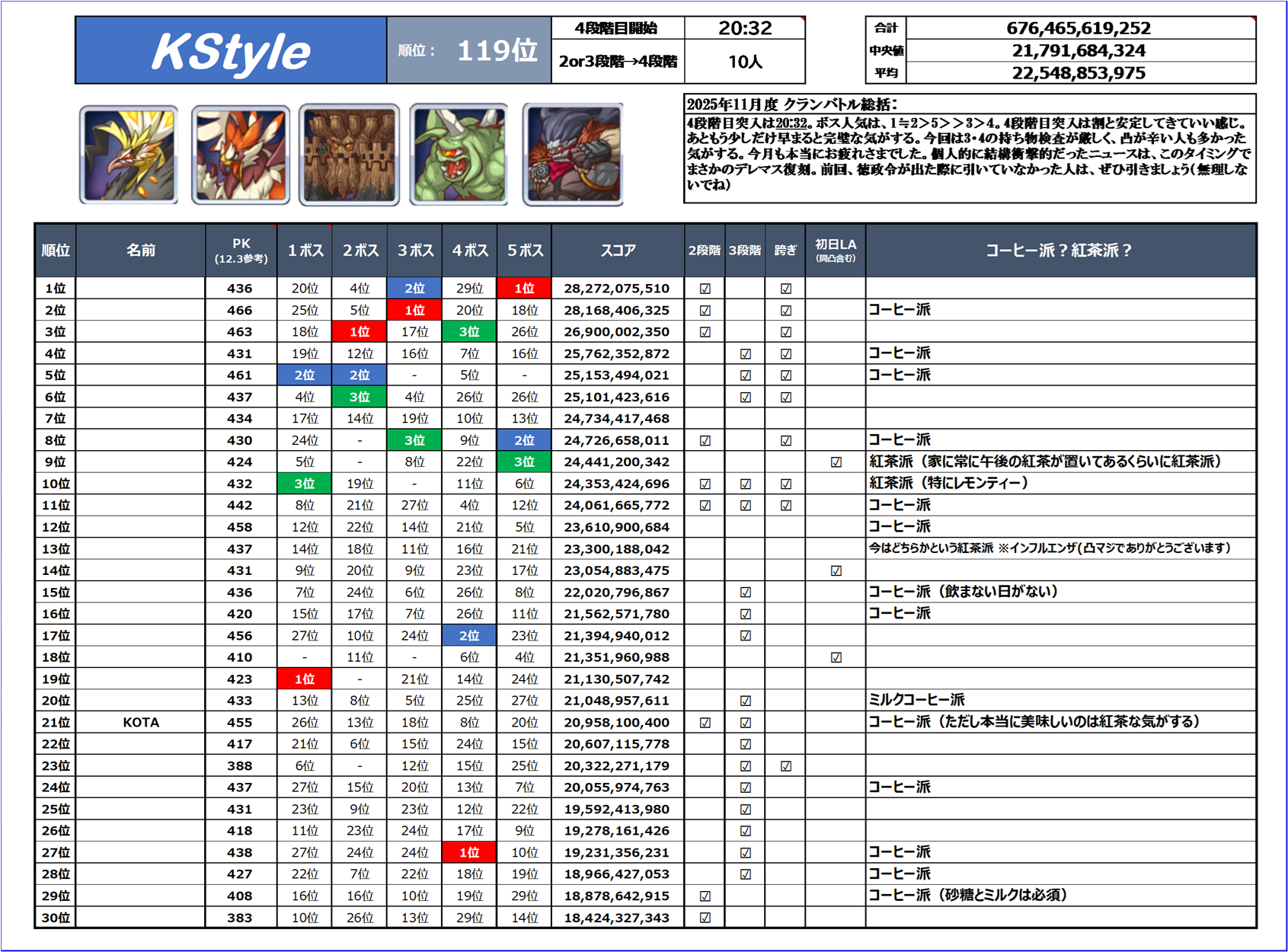Toggle the 初日LA checkbox in the 9位 row
This screenshot has height=952, width=1288.
(x=836, y=462)
